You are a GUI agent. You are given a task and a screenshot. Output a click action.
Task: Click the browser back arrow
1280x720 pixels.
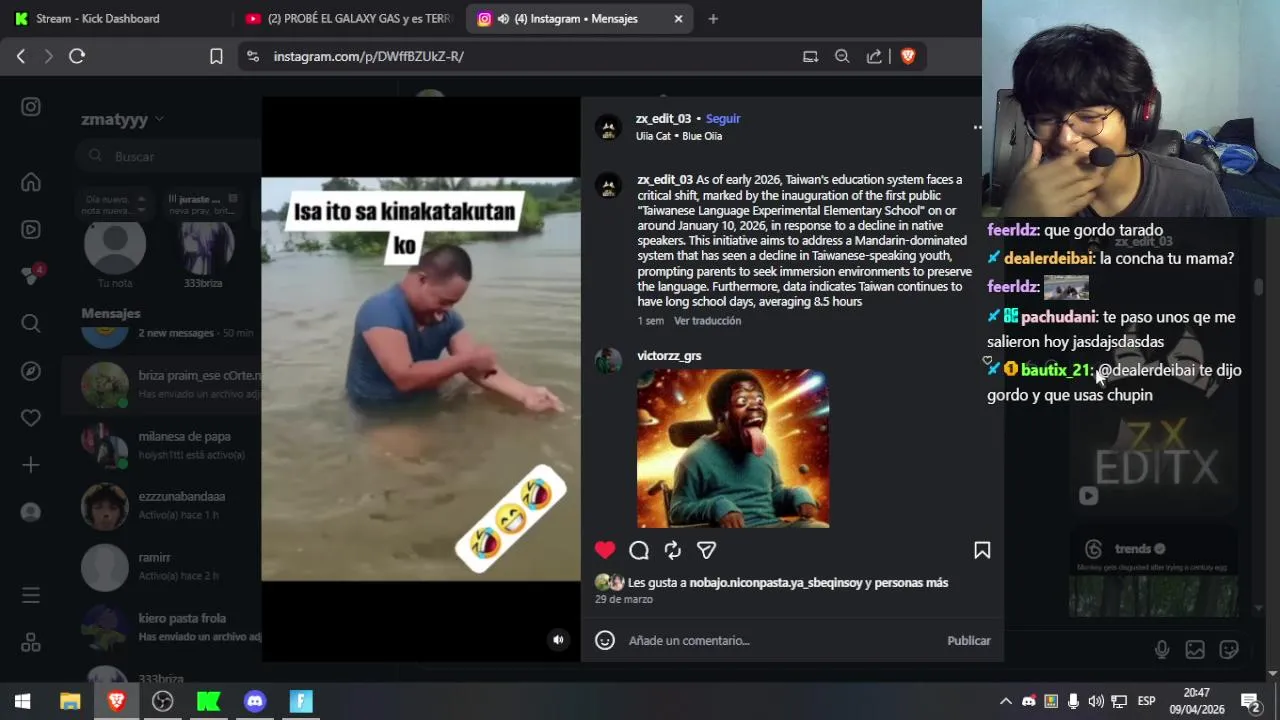21,56
